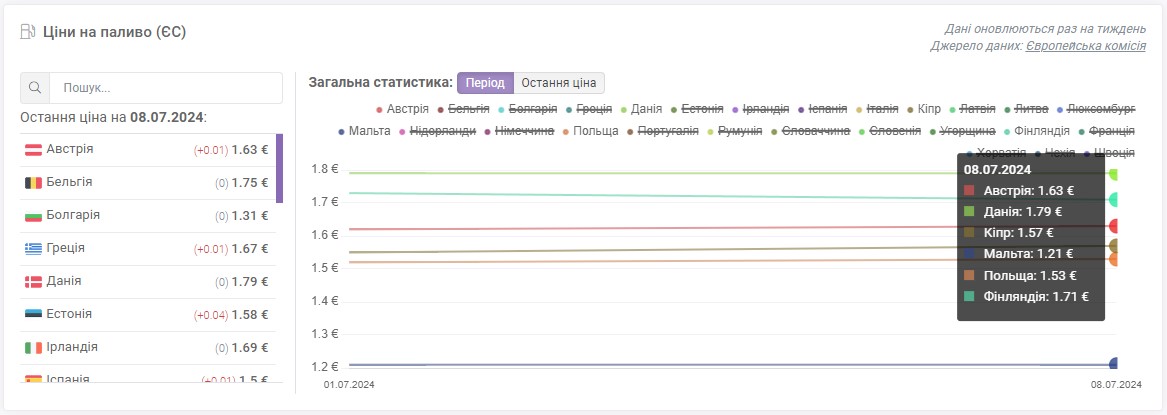Toggle Австрія series in chart legend

pos(402,109)
